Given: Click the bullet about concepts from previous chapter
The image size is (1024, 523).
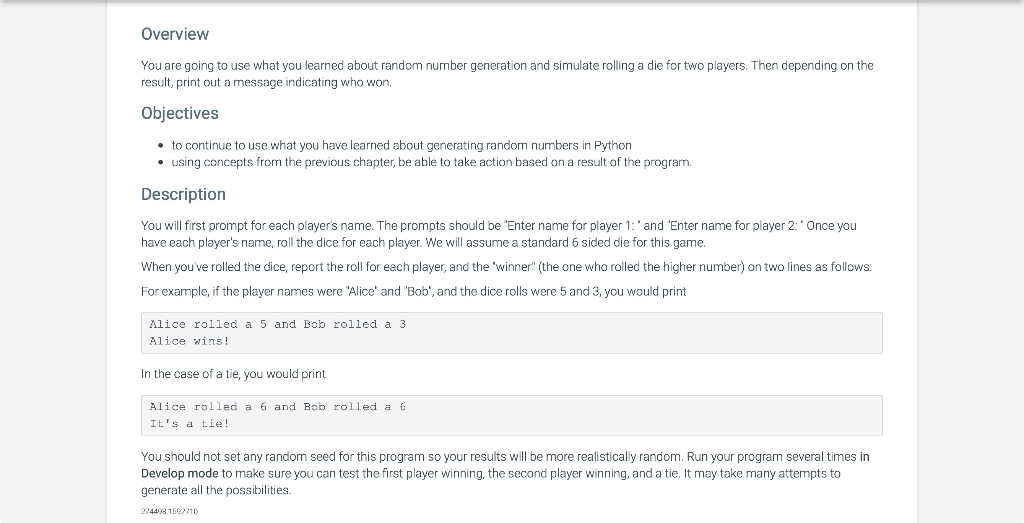Looking at the screenshot, I should click(432, 162).
